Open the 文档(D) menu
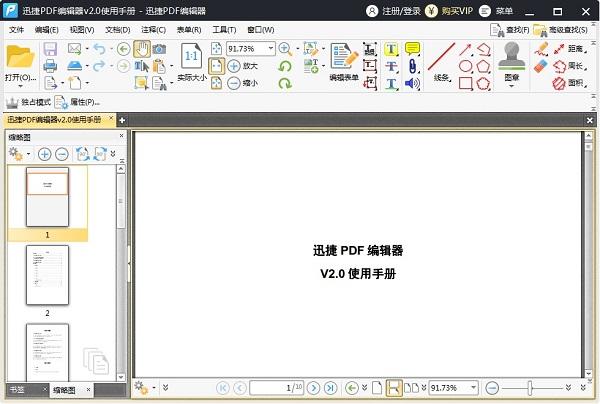 click(x=117, y=29)
